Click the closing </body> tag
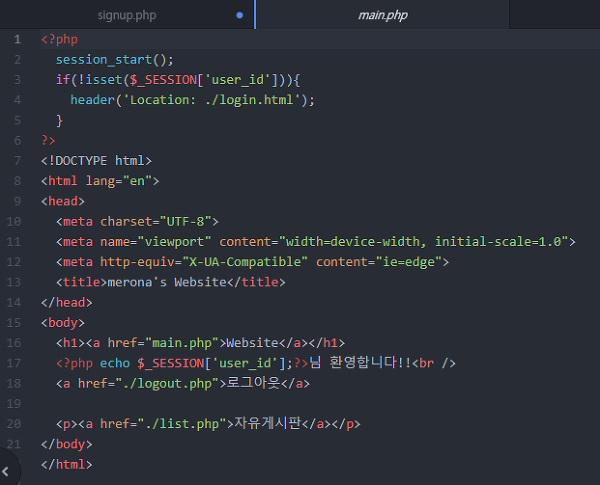Viewport: 600px width, 485px height. [67, 444]
